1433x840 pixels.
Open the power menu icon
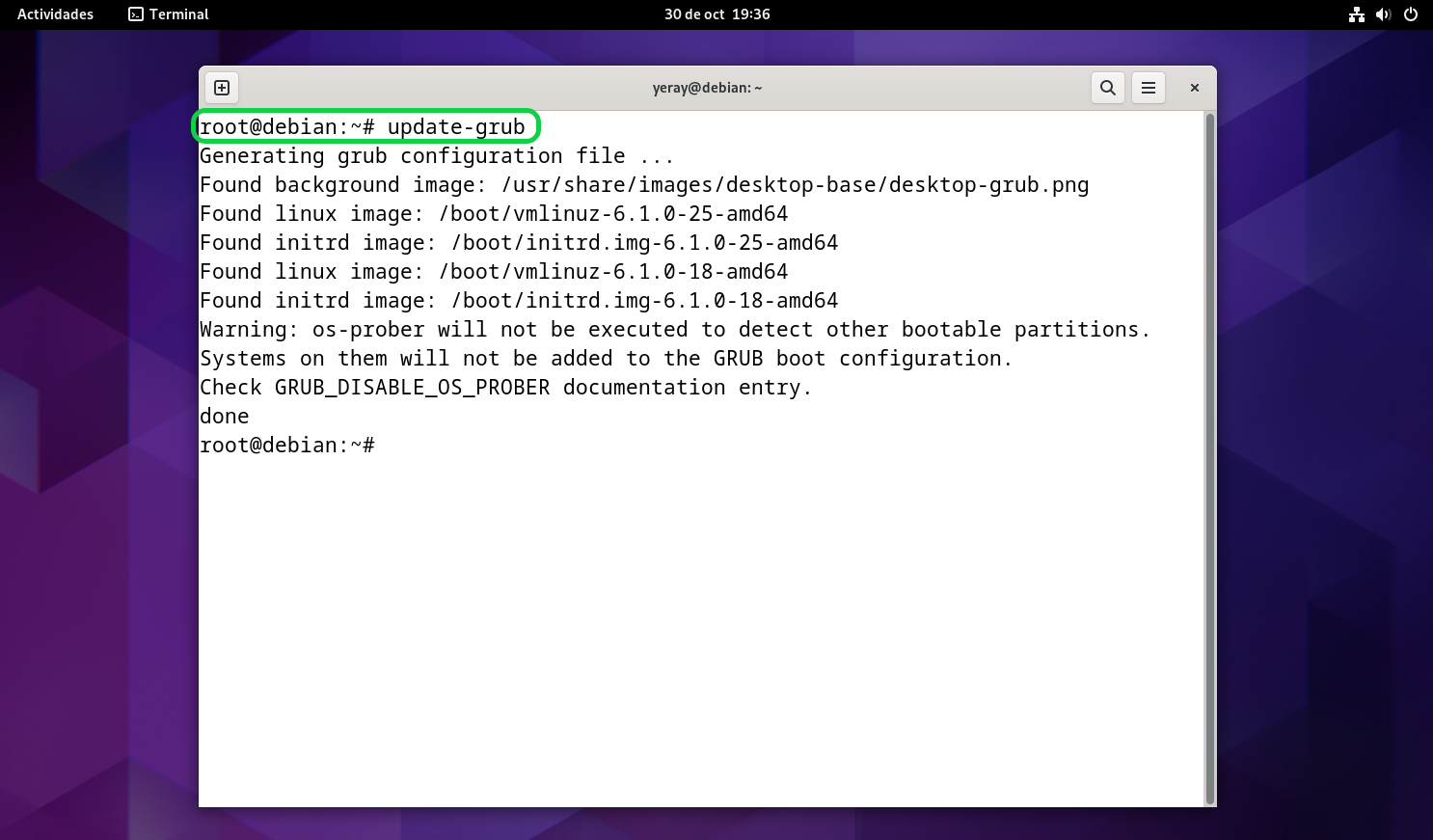coord(1411,14)
